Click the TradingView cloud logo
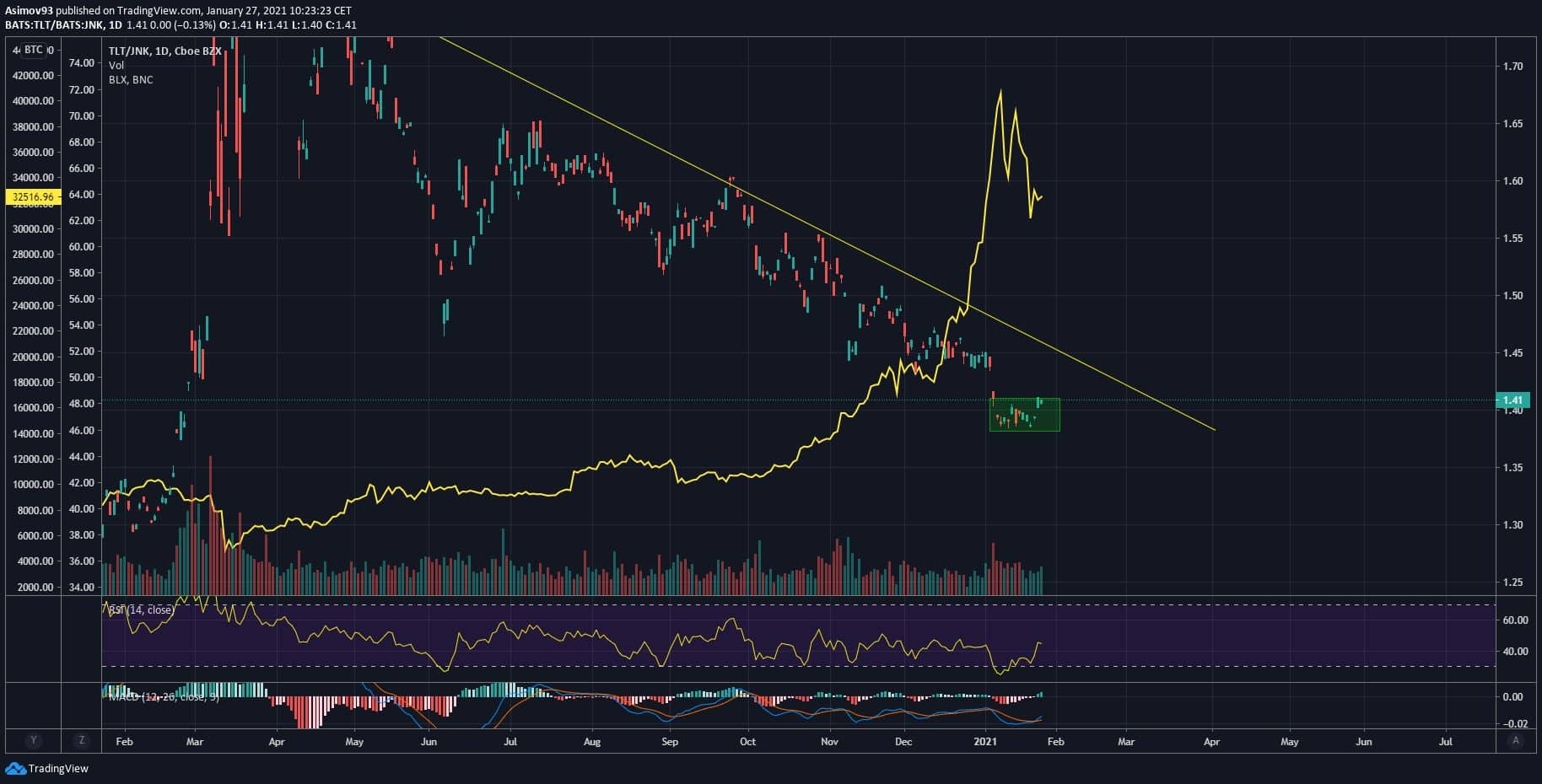Screen dimensions: 1542x784 click(x=15, y=768)
